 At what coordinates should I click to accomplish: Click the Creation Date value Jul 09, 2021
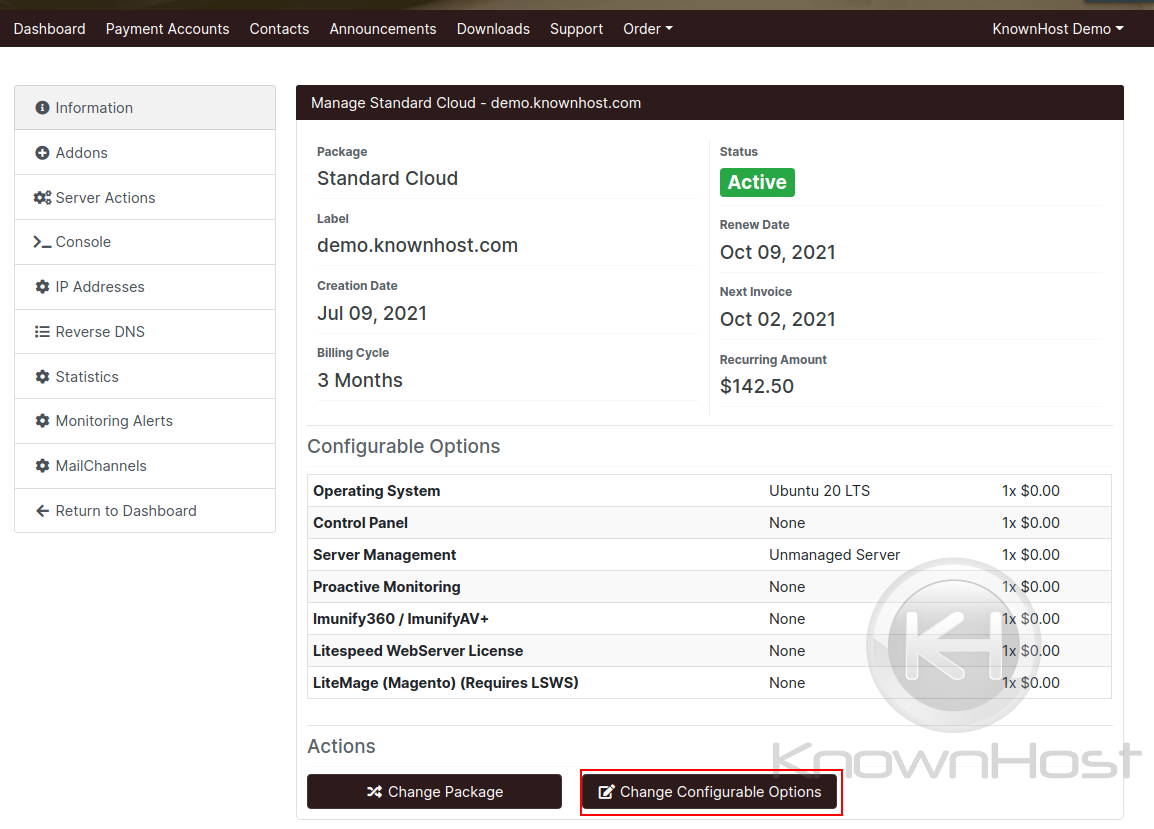coord(372,313)
